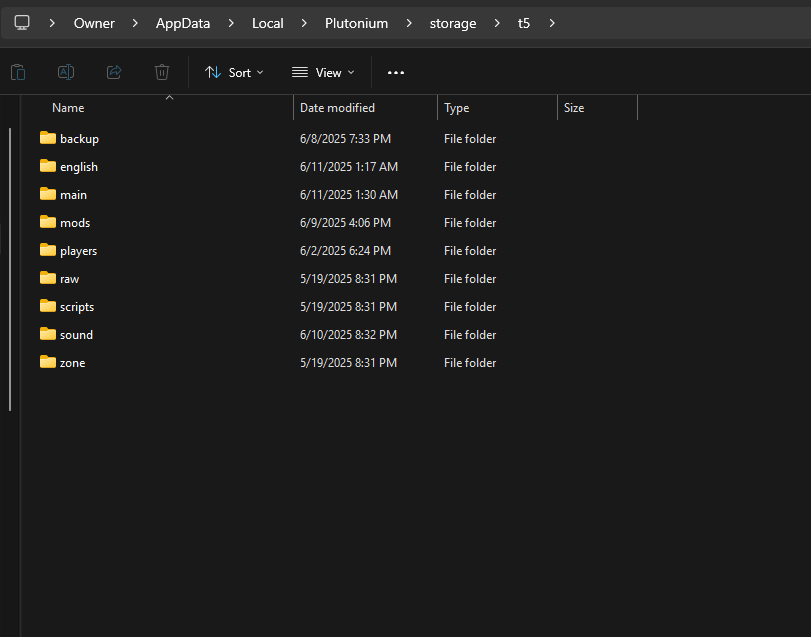Expand the chevron after storage breadcrumb
The height and width of the screenshot is (637, 811).
497,23
